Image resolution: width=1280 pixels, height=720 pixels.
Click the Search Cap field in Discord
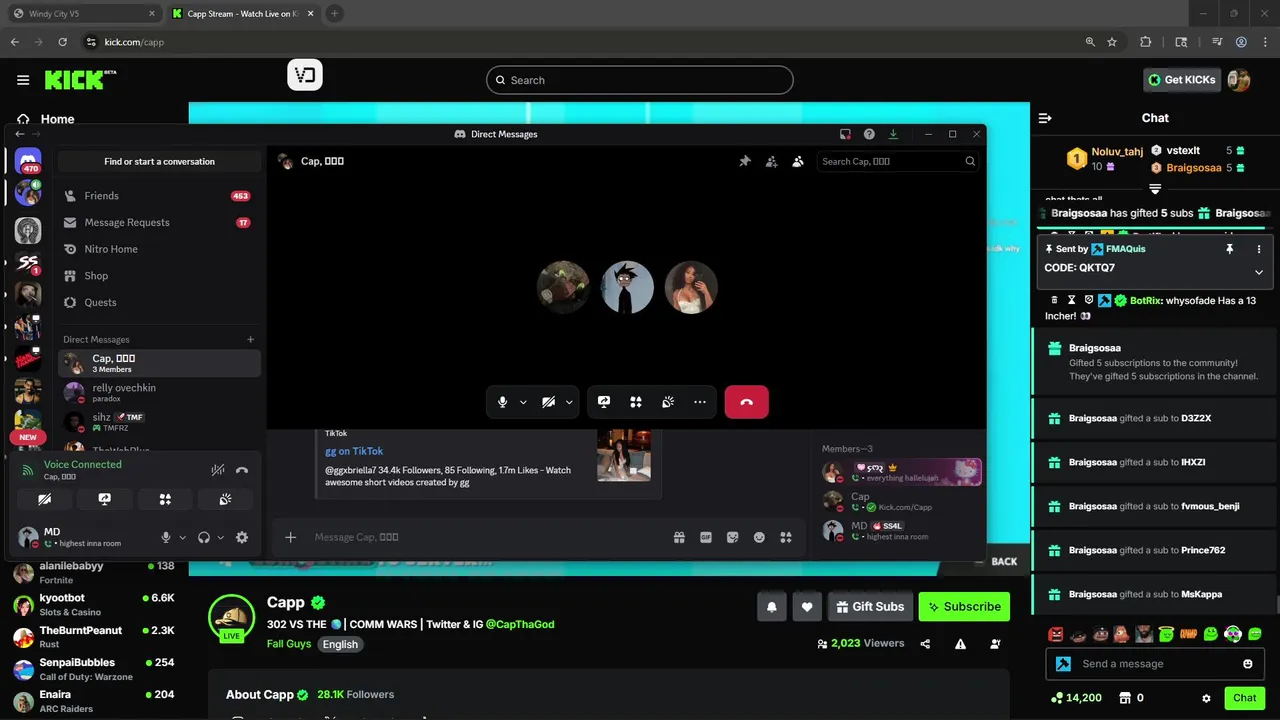[897, 161]
